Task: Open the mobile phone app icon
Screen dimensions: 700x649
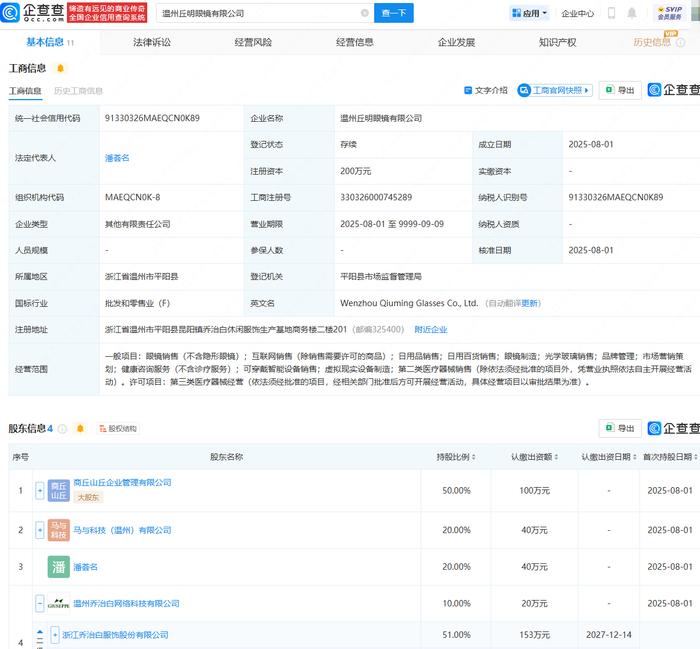Action: click(x=612, y=13)
